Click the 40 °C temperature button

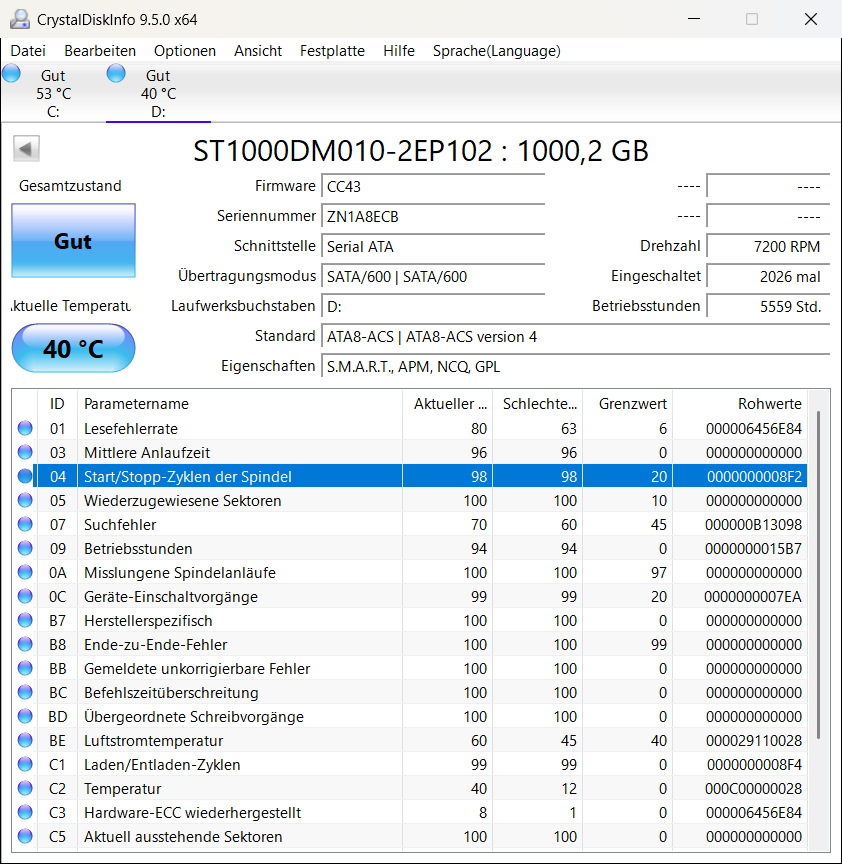pyautogui.click(x=73, y=348)
